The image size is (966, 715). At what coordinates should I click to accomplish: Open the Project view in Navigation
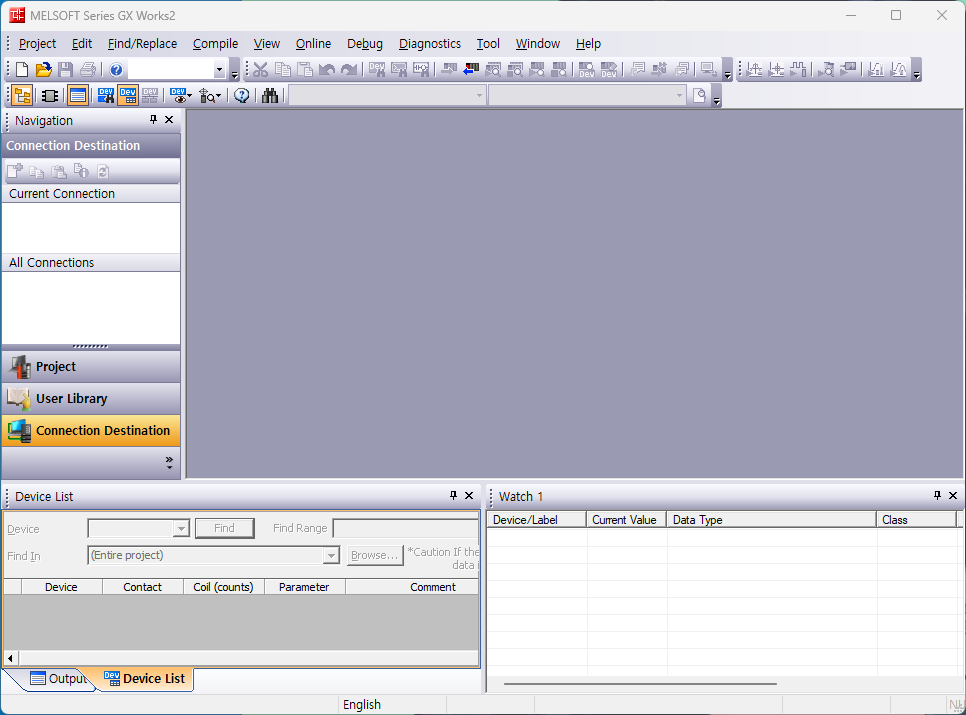click(x=91, y=366)
